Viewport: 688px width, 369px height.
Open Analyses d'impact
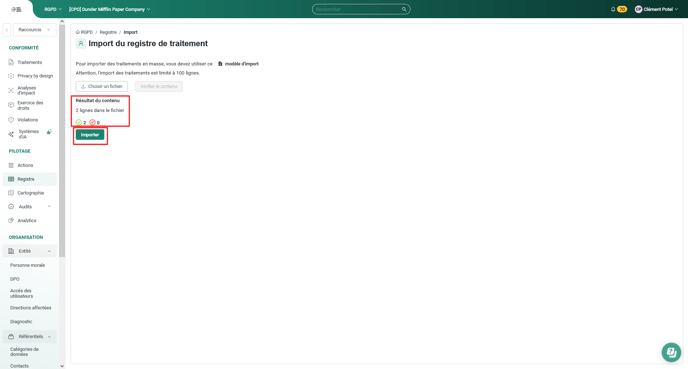pyautogui.click(x=27, y=90)
